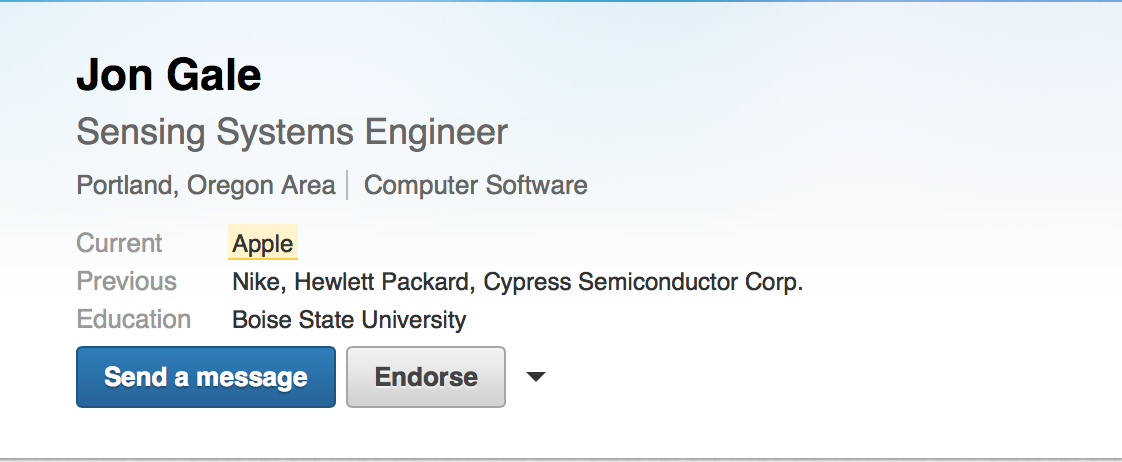
Task: Click the yellow highlight under Apple
Action: 263,258
